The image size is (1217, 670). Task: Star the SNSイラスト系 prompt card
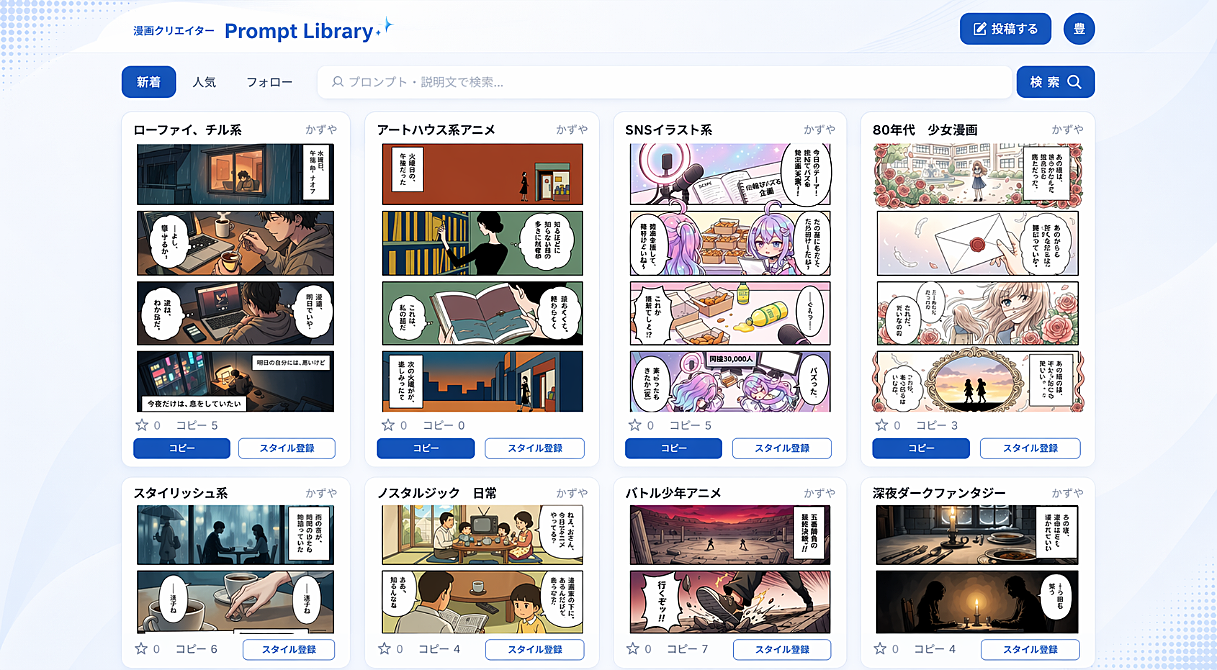tap(635, 425)
